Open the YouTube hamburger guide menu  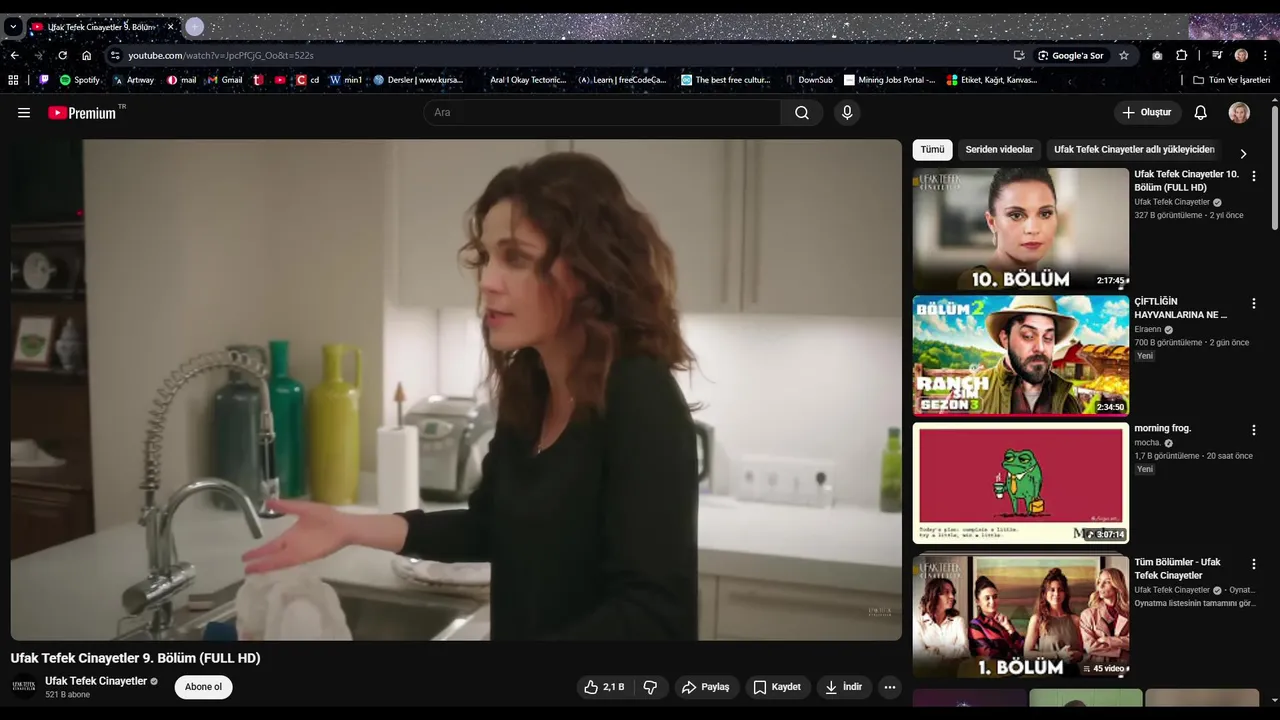[24, 113]
